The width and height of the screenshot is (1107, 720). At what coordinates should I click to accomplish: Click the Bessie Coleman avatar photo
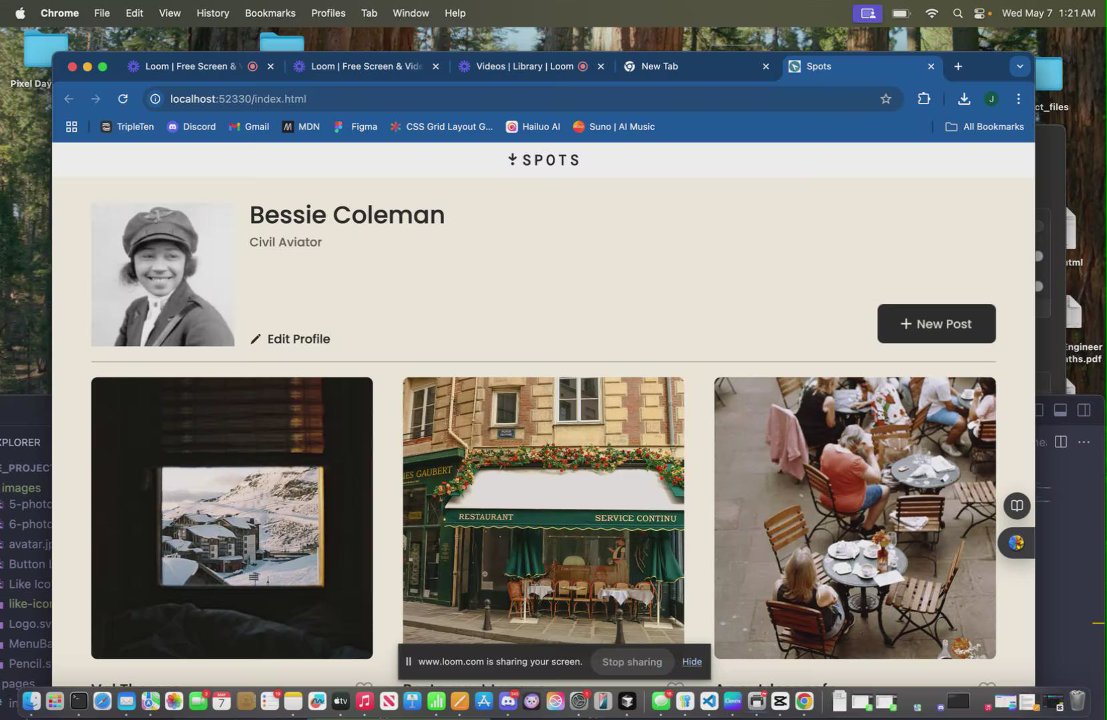point(162,274)
